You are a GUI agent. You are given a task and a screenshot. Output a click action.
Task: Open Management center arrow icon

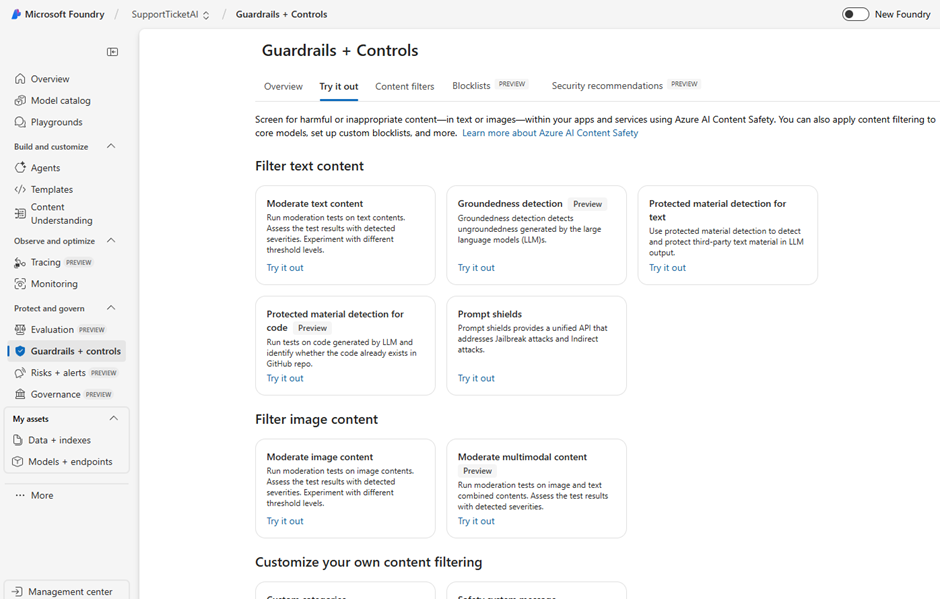tap(17, 591)
